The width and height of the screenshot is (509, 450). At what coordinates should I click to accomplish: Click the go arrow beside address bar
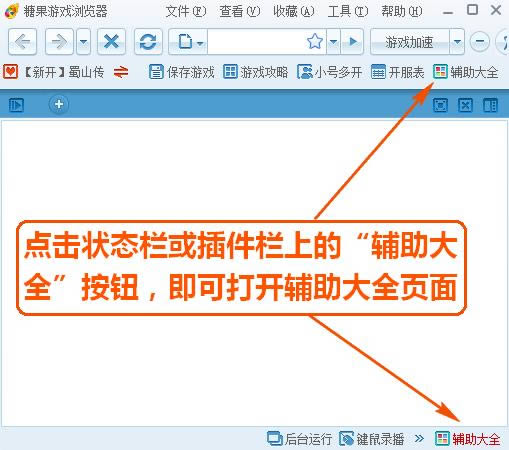[352, 42]
